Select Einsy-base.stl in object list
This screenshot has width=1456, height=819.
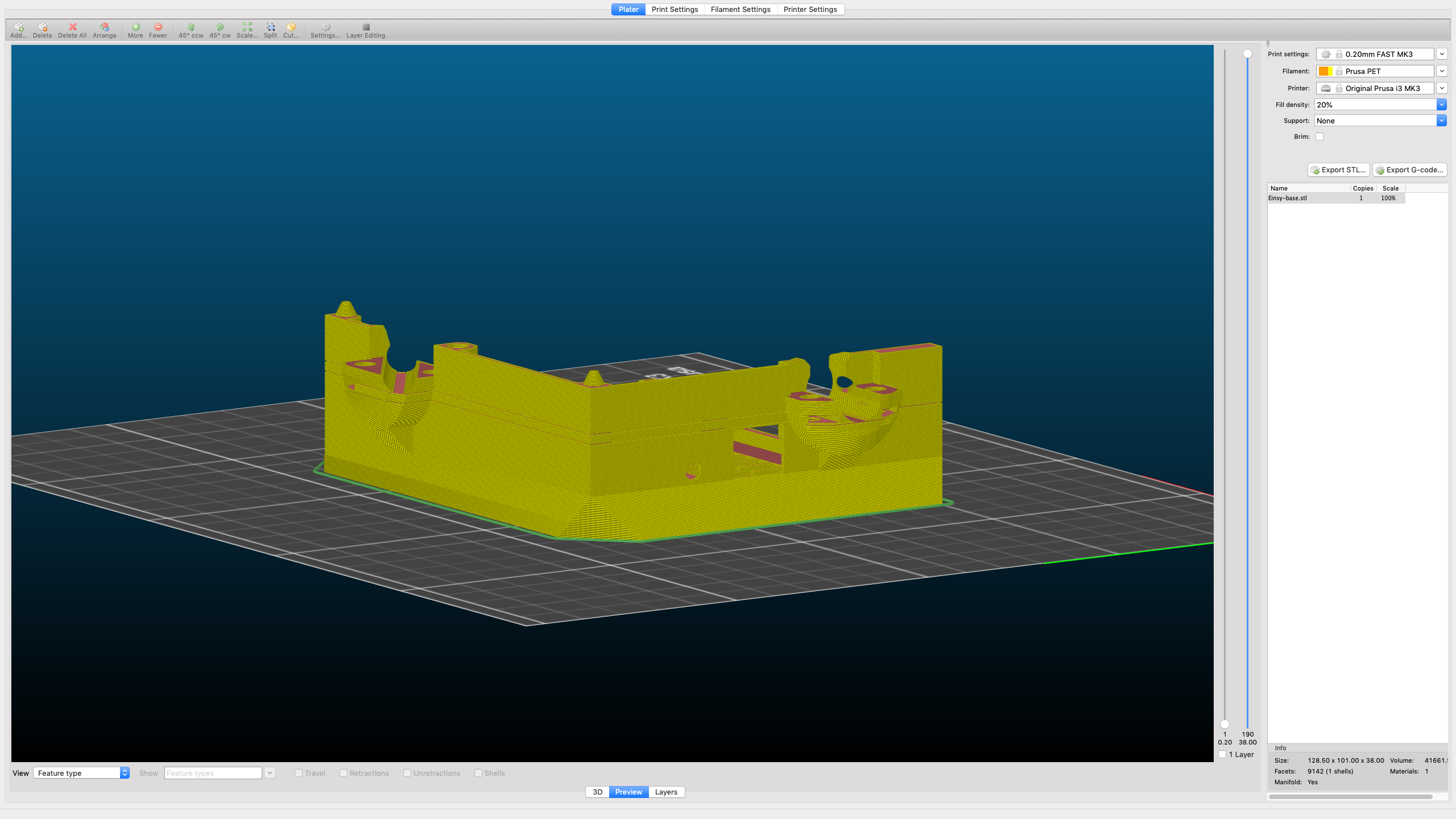tap(1336, 198)
